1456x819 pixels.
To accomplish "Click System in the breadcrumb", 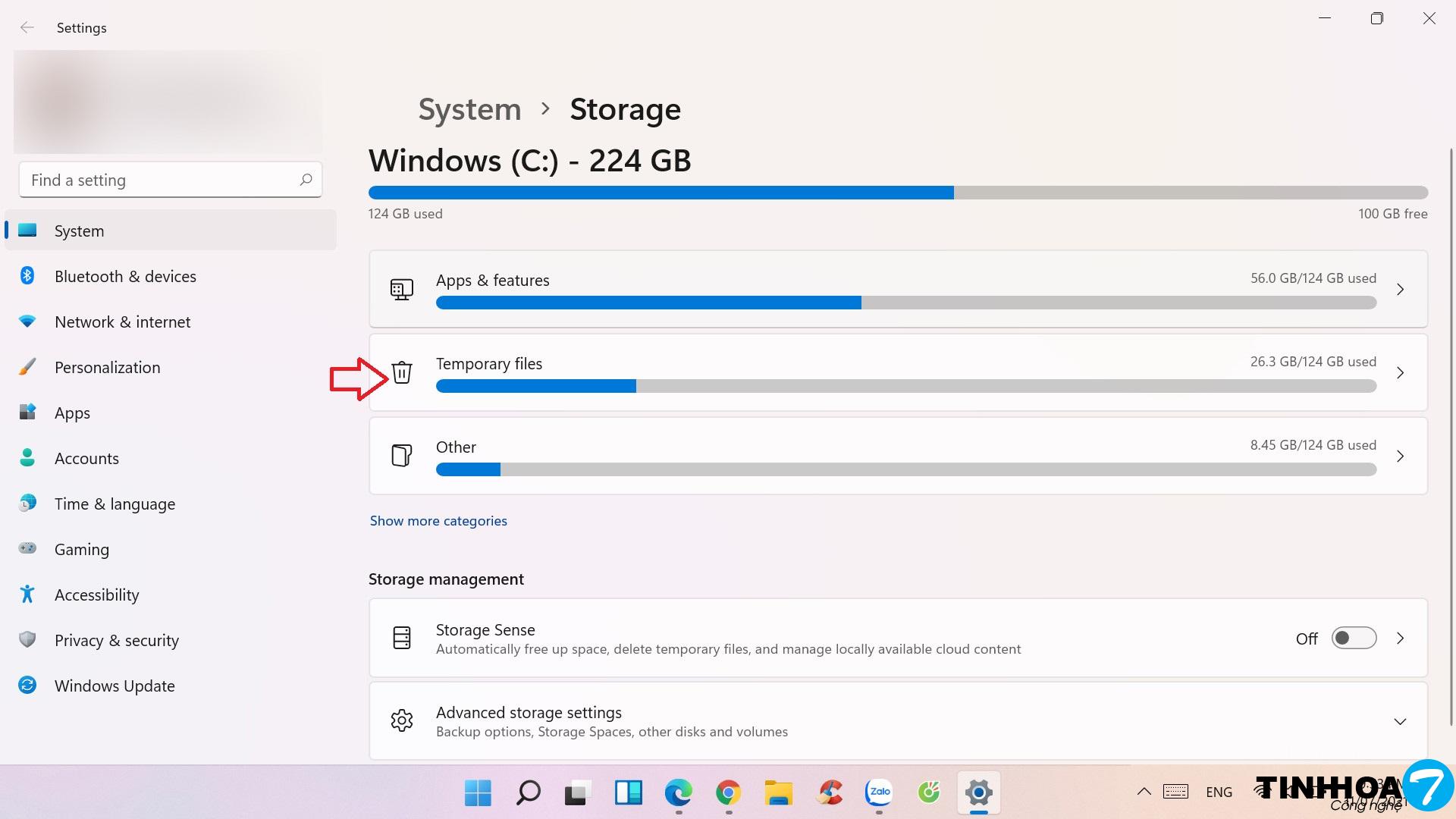I will [469, 109].
